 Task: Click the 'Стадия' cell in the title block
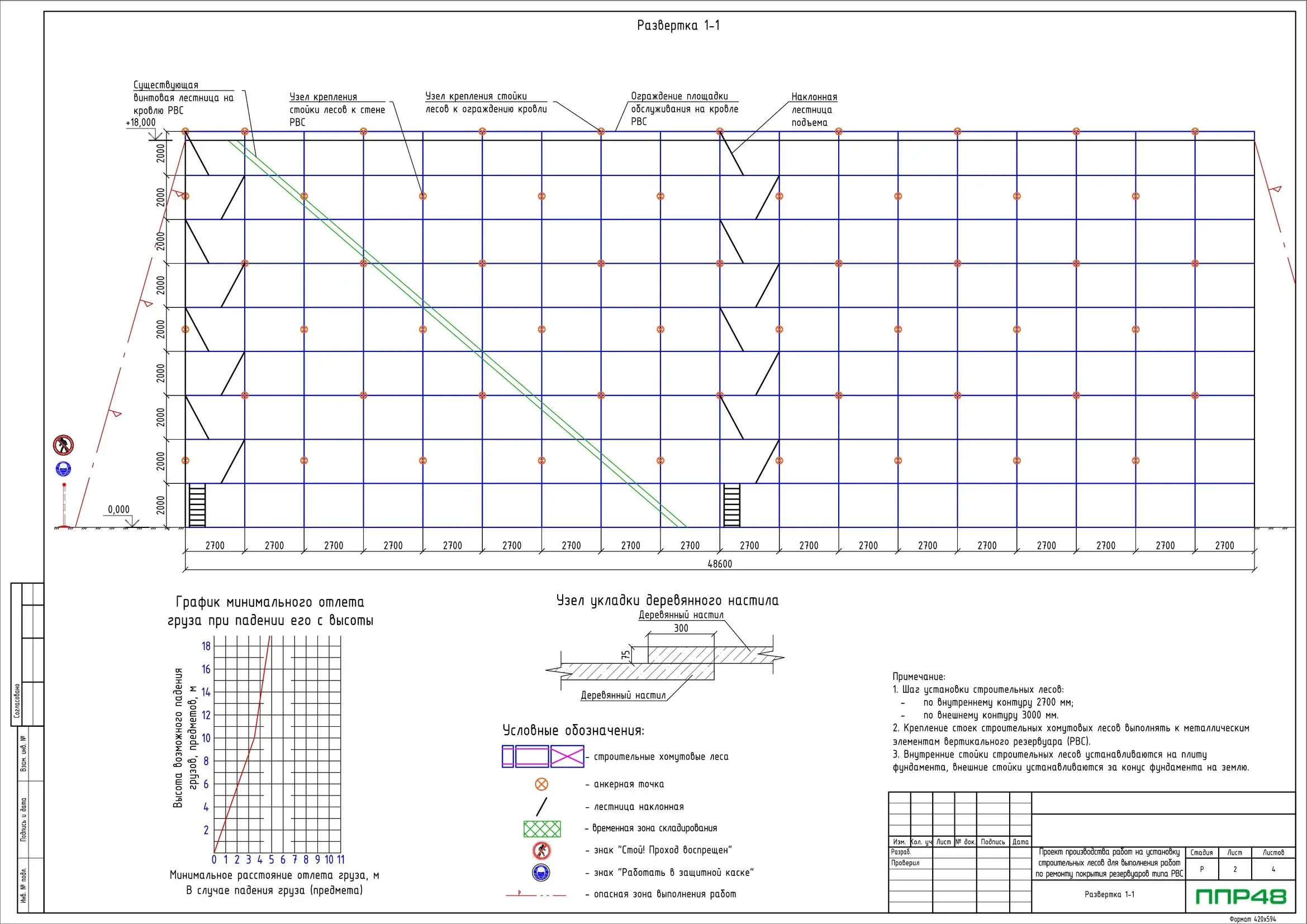coord(1201,852)
